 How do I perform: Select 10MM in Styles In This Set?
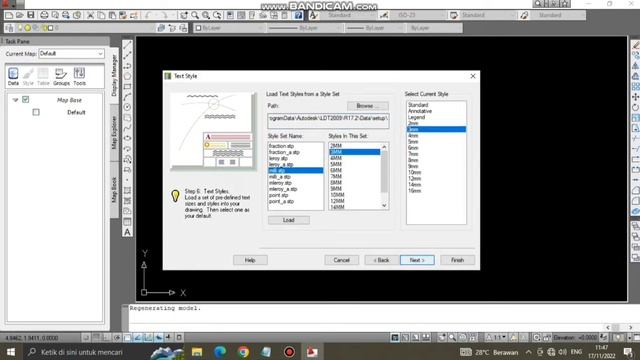(x=337, y=195)
